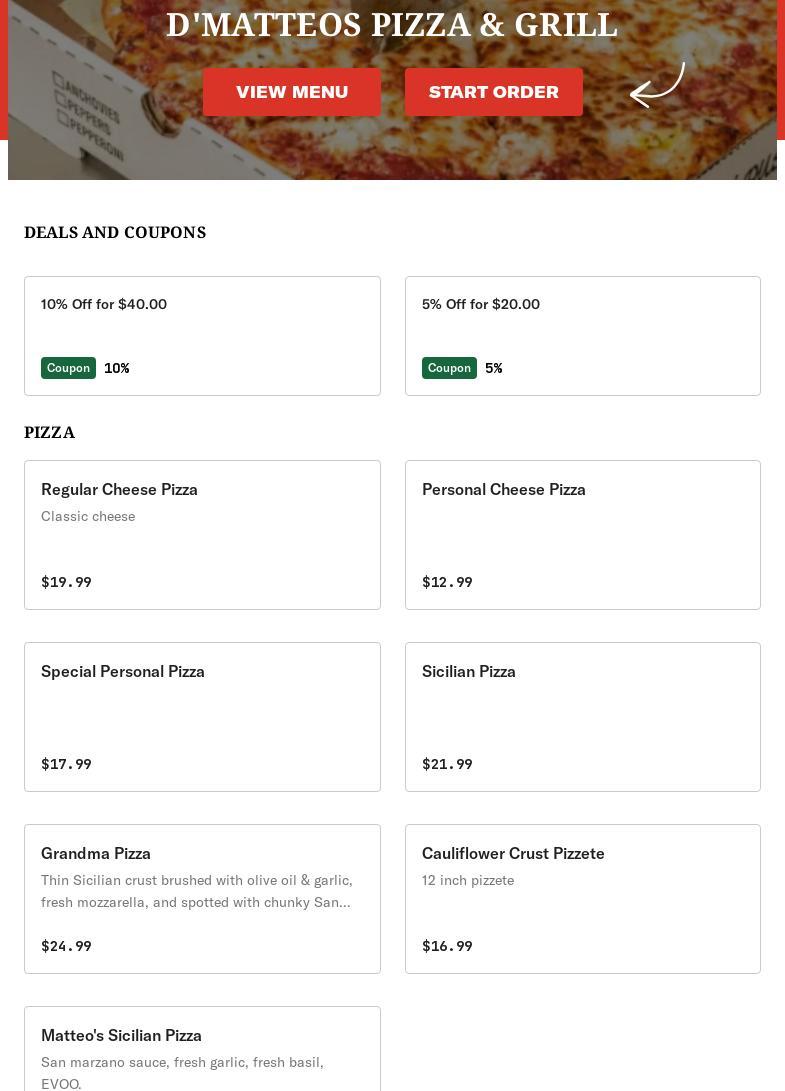Click the green Coupon badge for 5%
The height and width of the screenshot is (1091, 785).
coord(449,368)
